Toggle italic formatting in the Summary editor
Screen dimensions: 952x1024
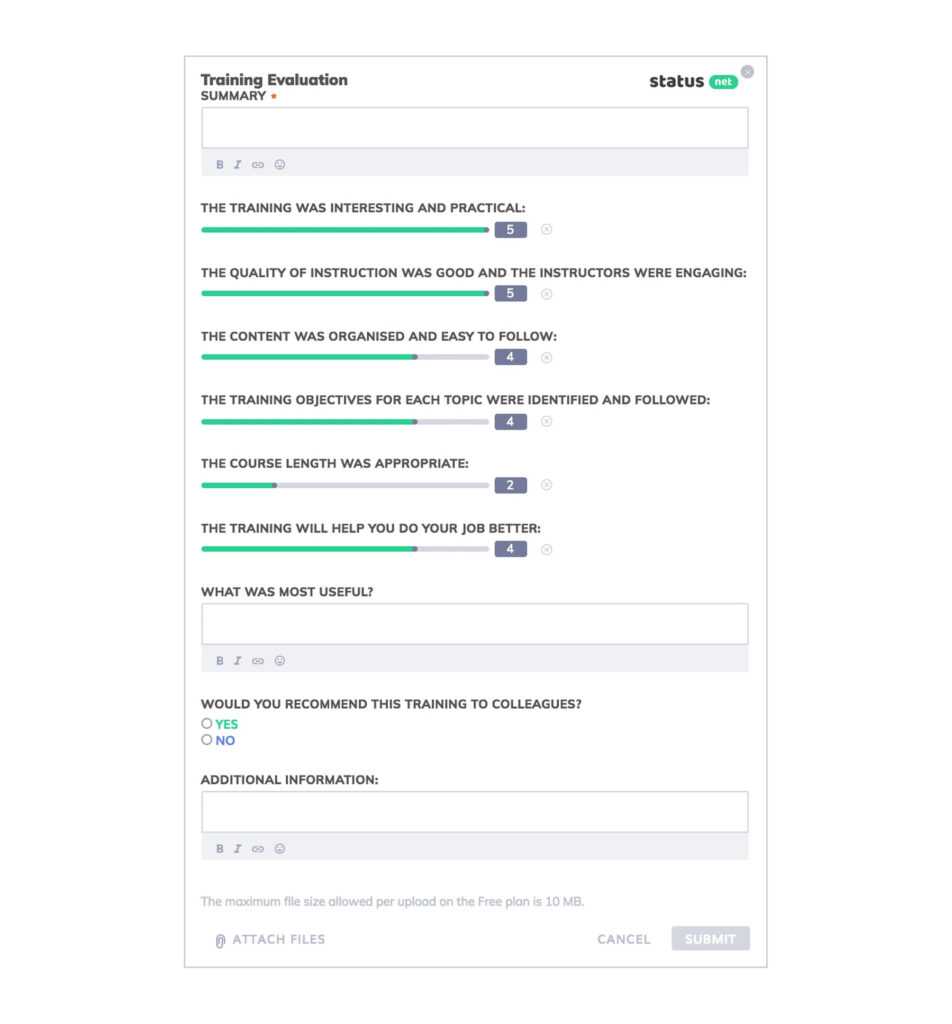tap(237, 164)
